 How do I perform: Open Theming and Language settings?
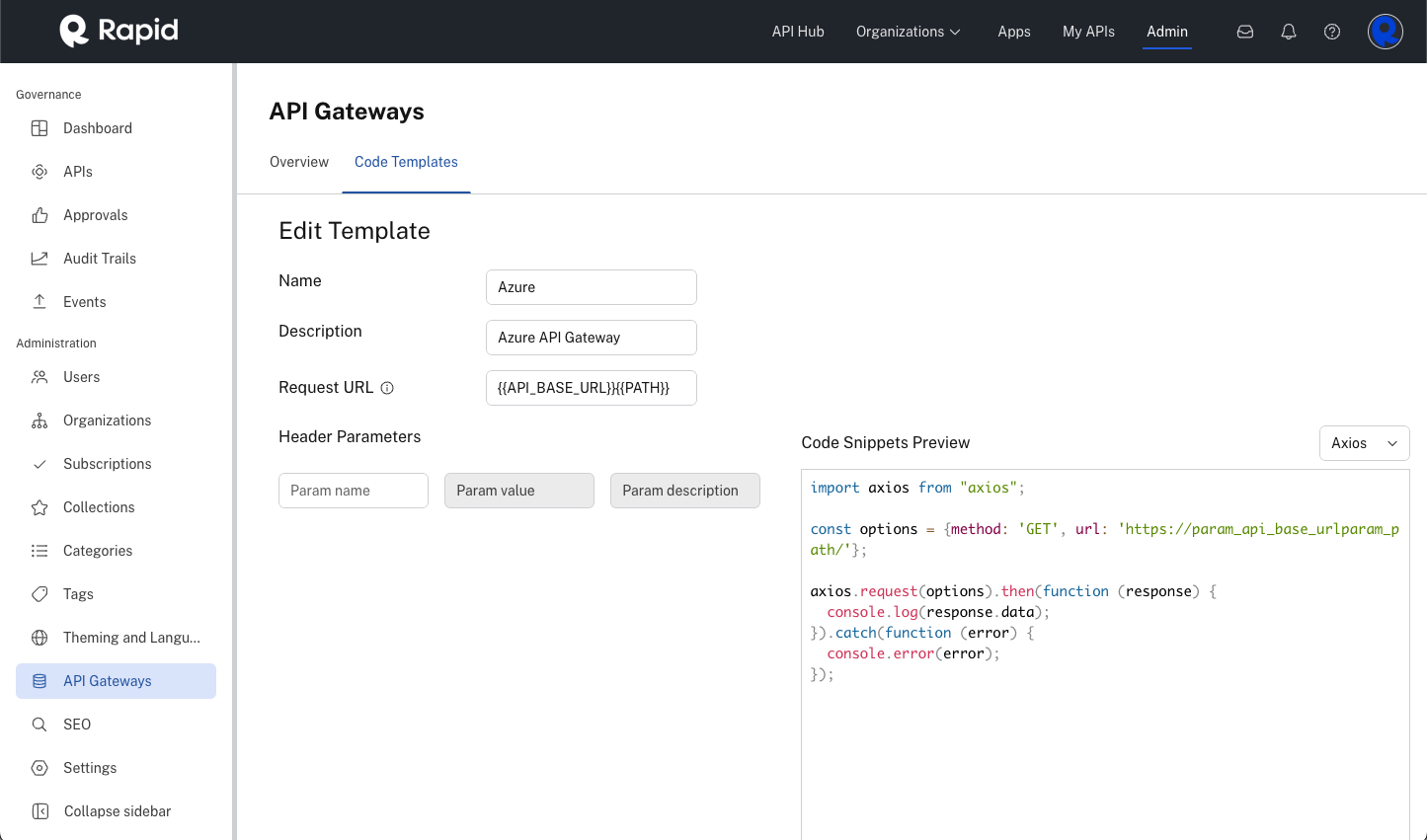tap(131, 638)
